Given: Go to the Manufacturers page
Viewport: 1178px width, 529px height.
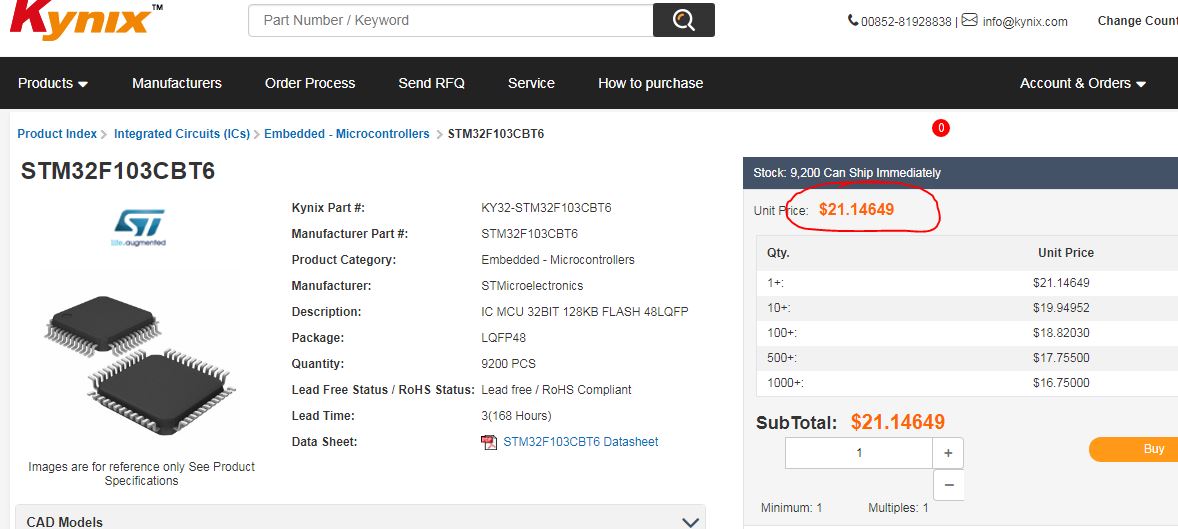Looking at the screenshot, I should pos(177,83).
